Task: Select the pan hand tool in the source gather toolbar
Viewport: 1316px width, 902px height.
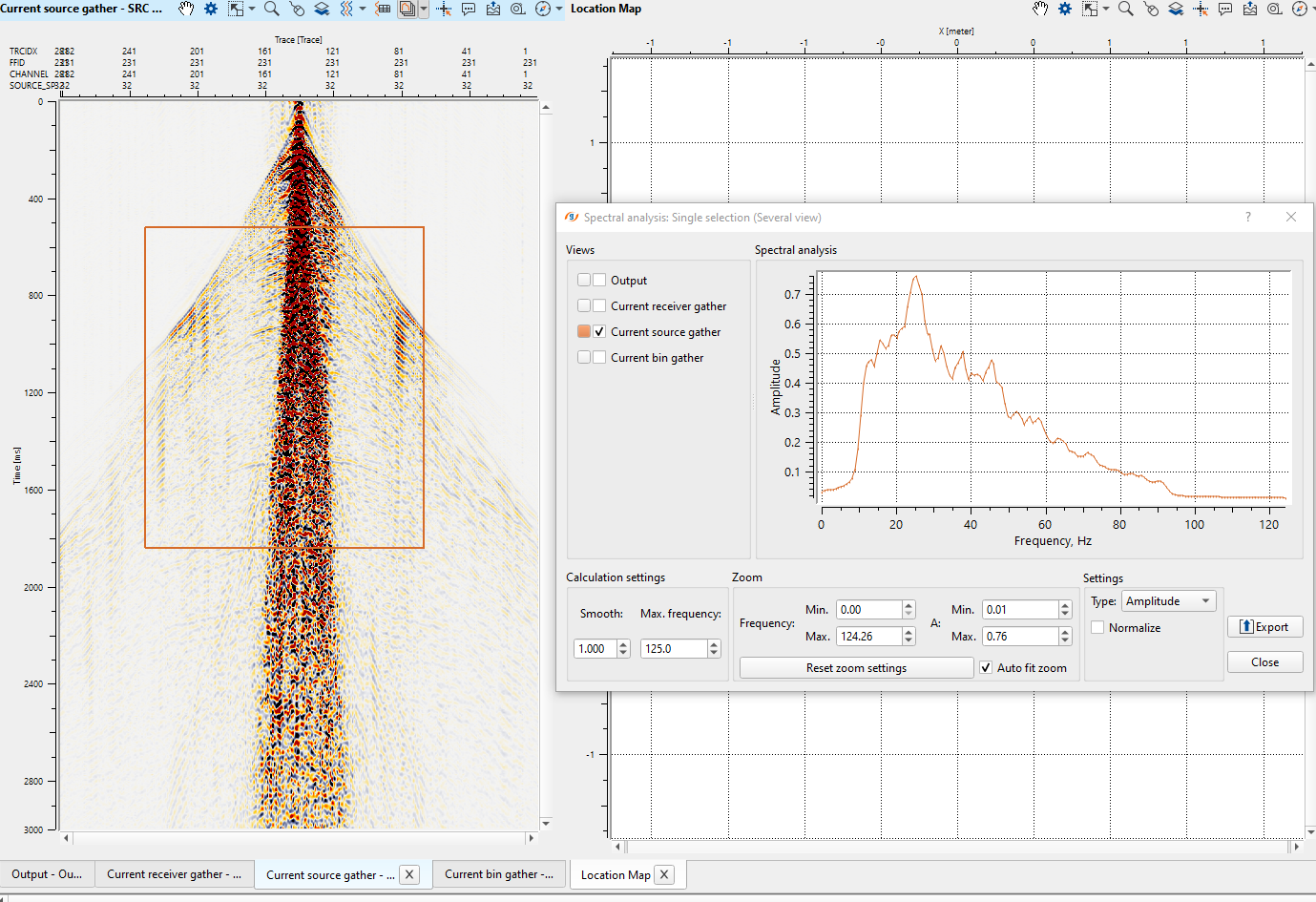Action: (x=186, y=9)
